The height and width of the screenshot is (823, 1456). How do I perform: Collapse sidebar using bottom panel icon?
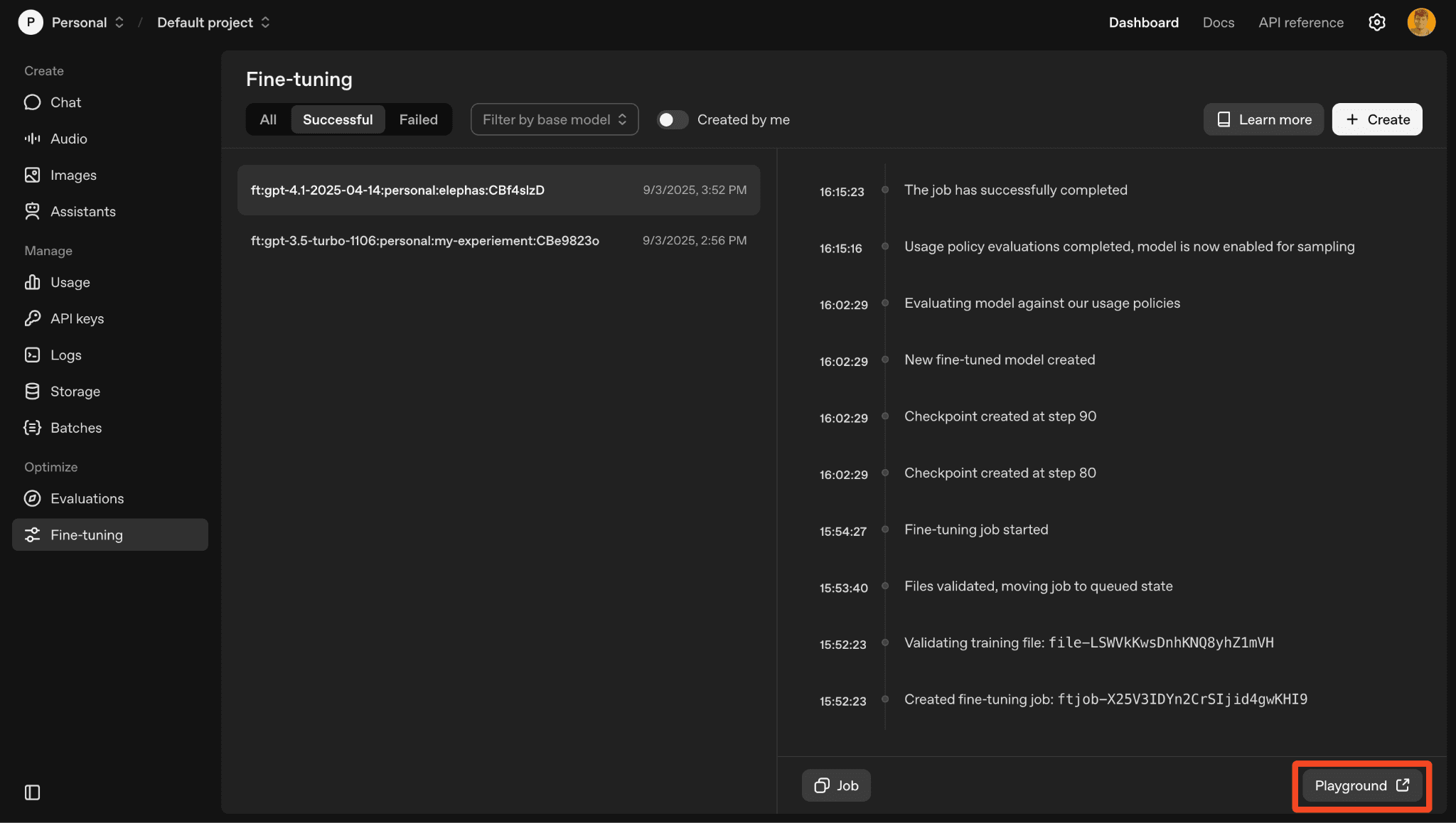pos(33,792)
